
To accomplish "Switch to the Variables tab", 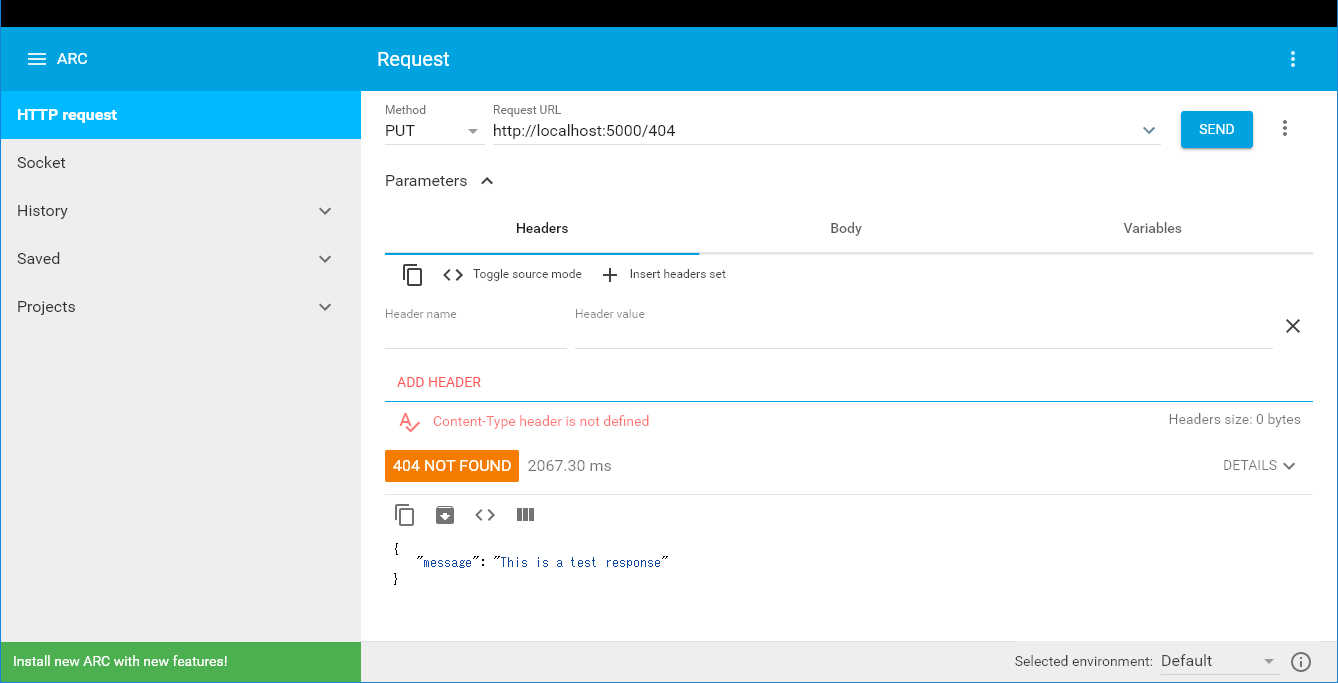I will point(1153,229).
